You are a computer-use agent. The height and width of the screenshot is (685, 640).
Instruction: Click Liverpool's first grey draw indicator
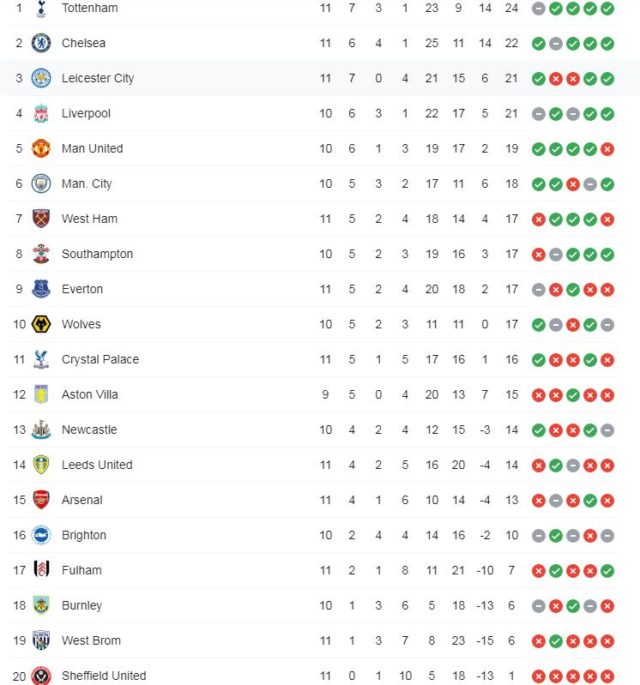(539, 114)
